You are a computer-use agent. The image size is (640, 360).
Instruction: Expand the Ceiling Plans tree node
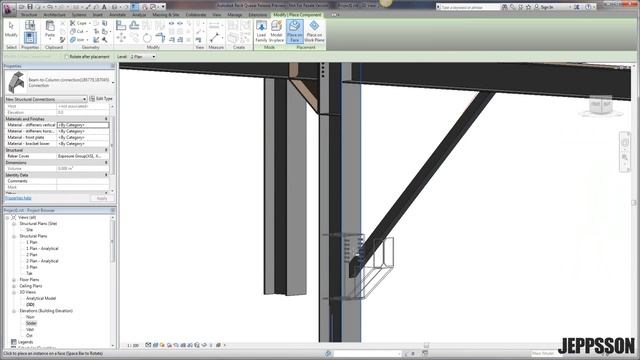[14, 286]
